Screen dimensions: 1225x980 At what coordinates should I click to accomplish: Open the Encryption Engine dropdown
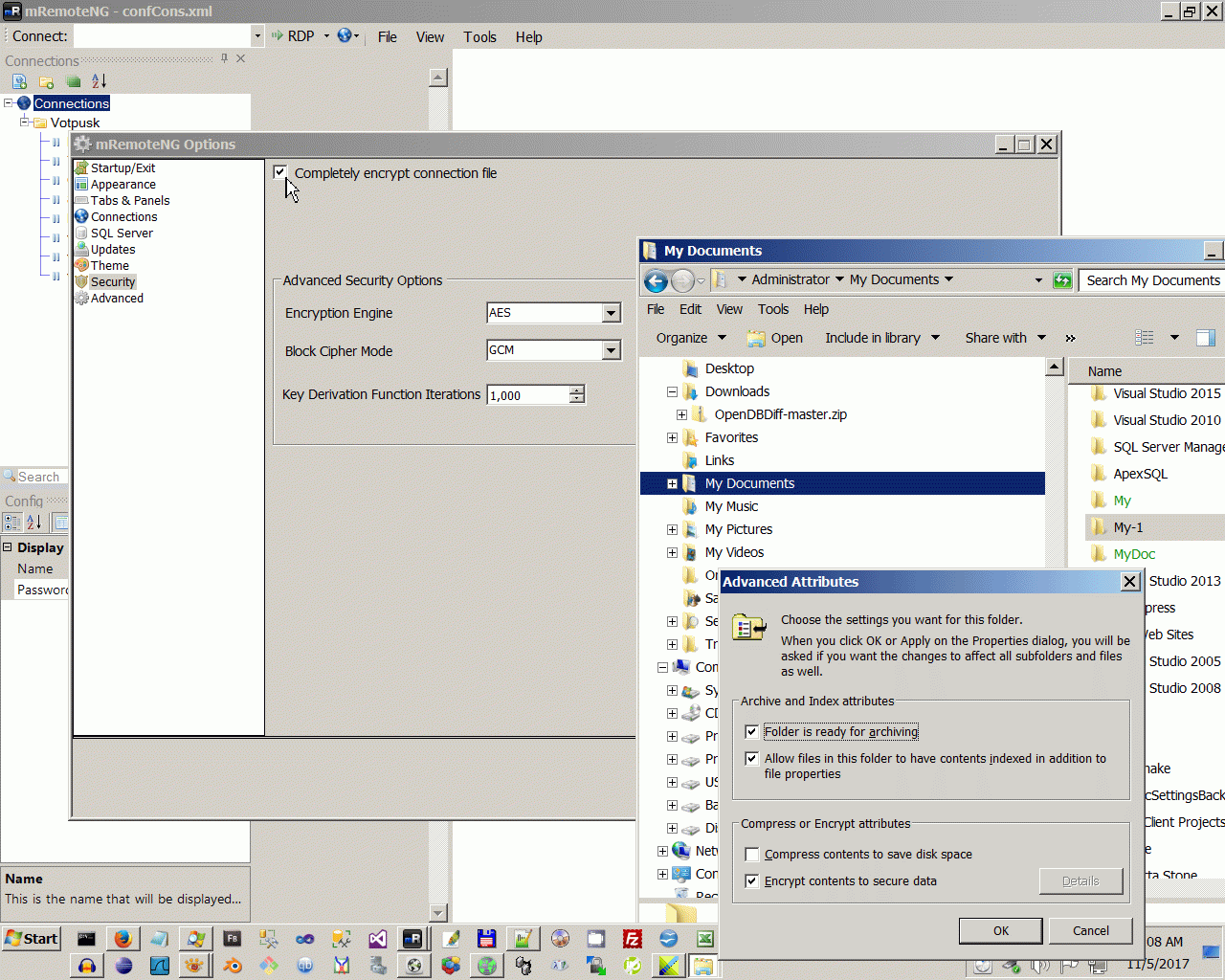click(612, 313)
